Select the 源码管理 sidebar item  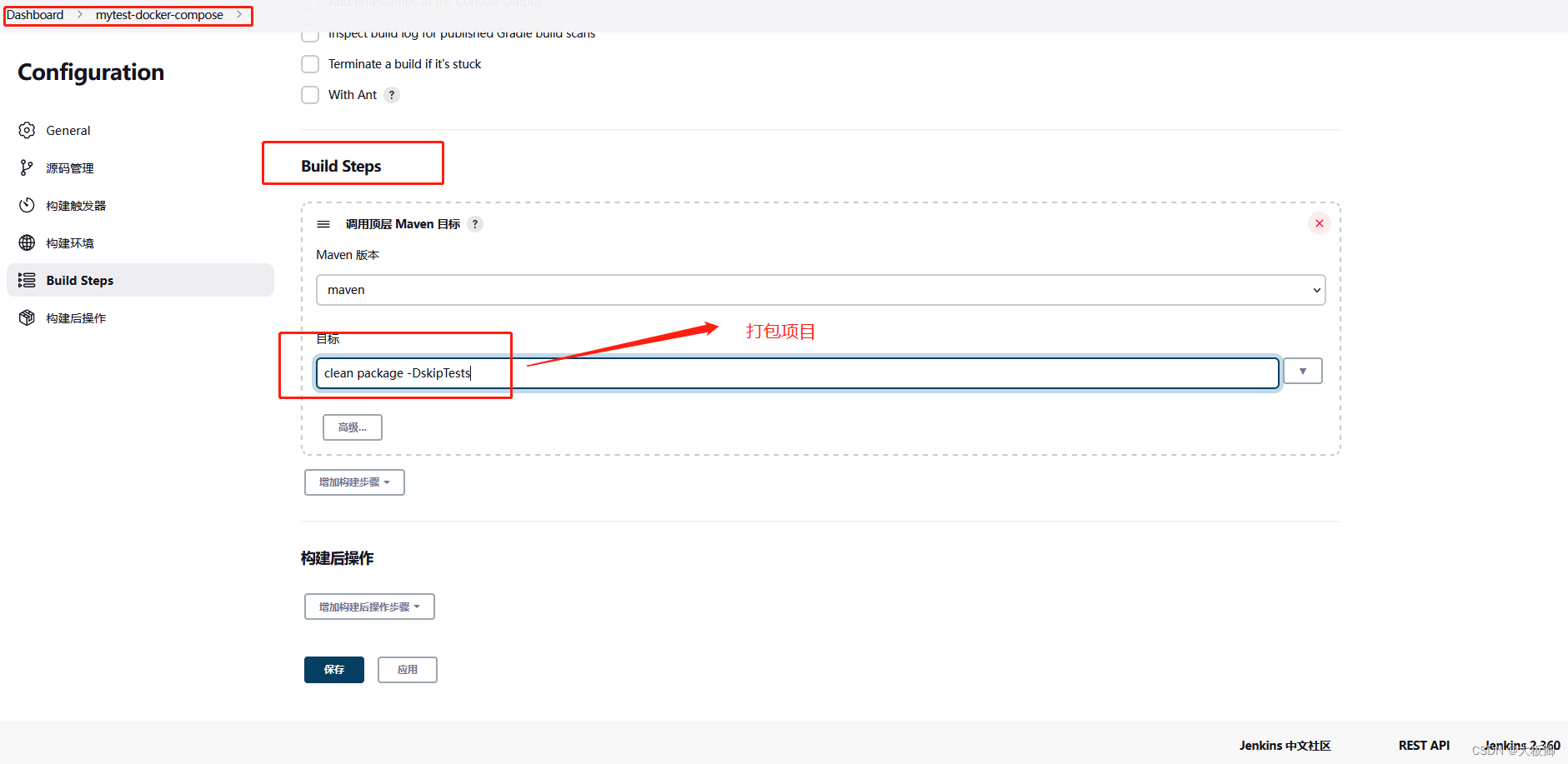click(x=71, y=167)
